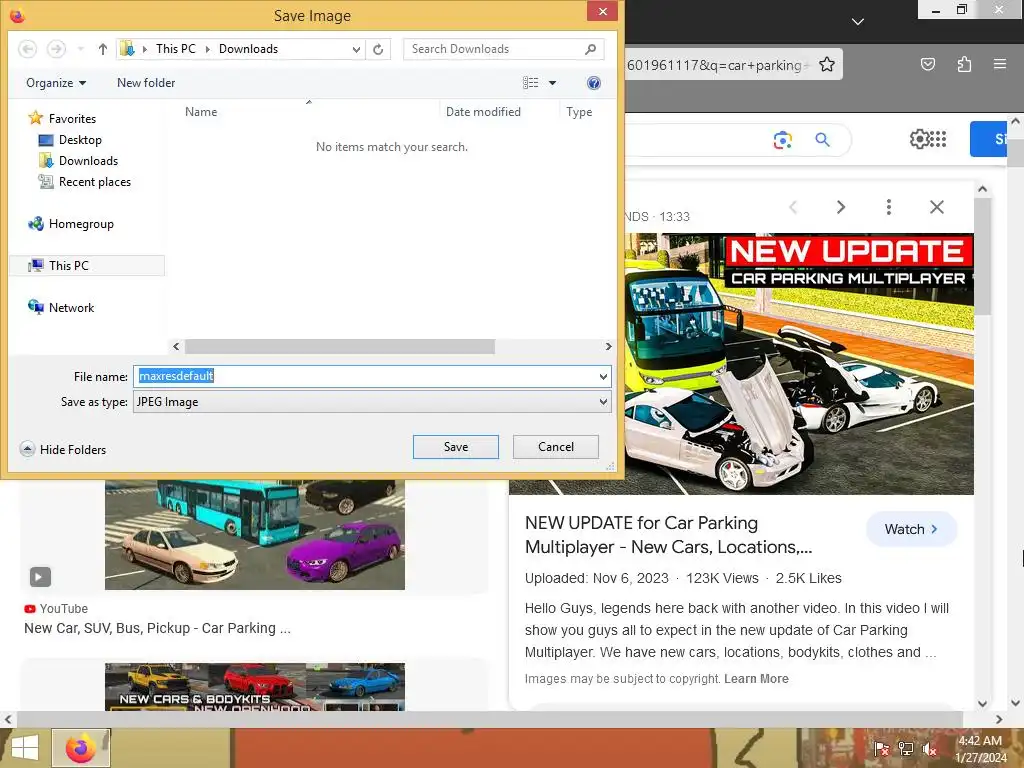The image size is (1024, 768).
Task: Open the Save as type dropdown
Action: click(x=372, y=402)
